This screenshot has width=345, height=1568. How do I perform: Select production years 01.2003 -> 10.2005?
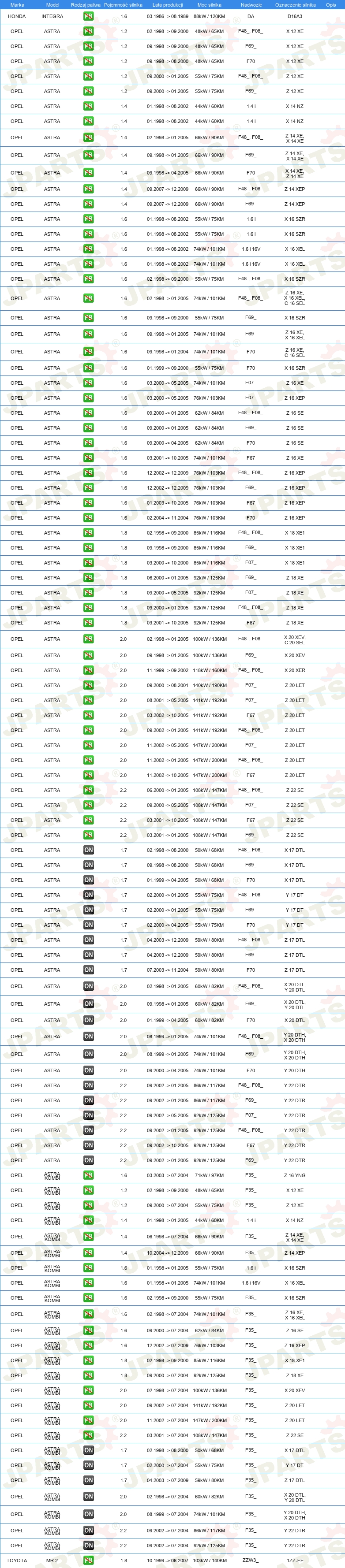click(x=168, y=503)
